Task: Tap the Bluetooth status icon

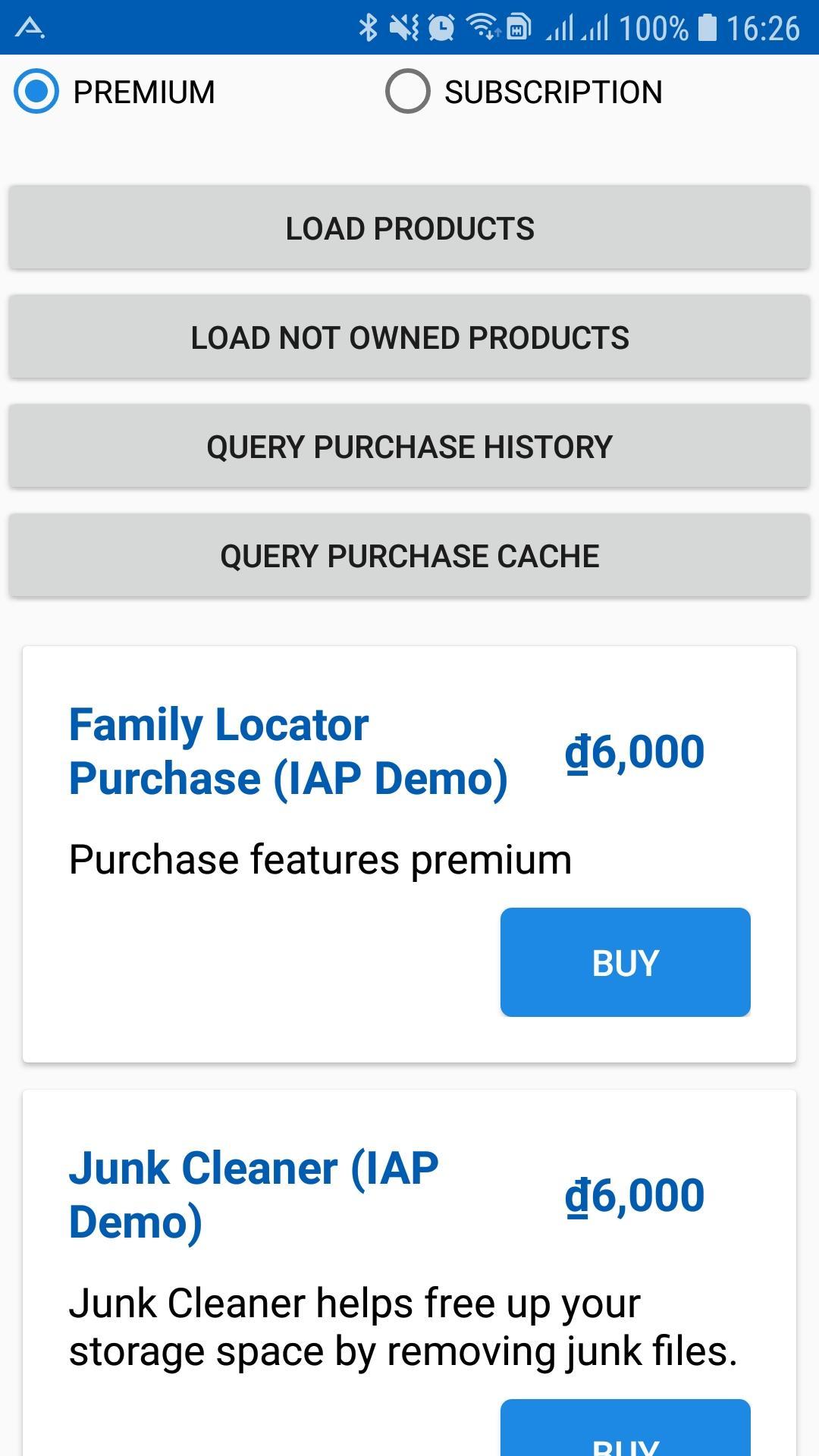Action: click(x=368, y=28)
